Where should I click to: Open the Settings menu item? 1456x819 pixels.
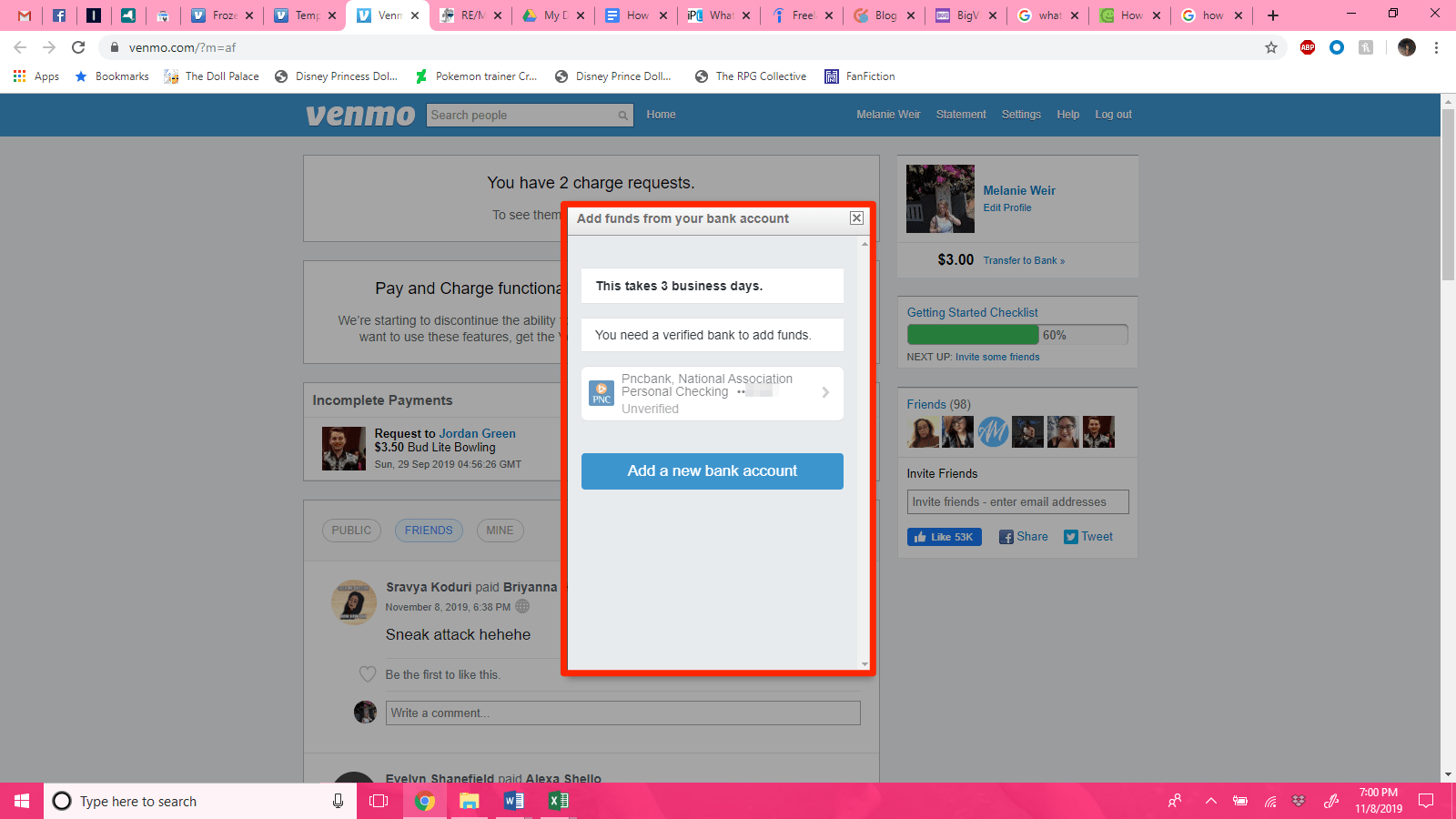[1021, 115]
